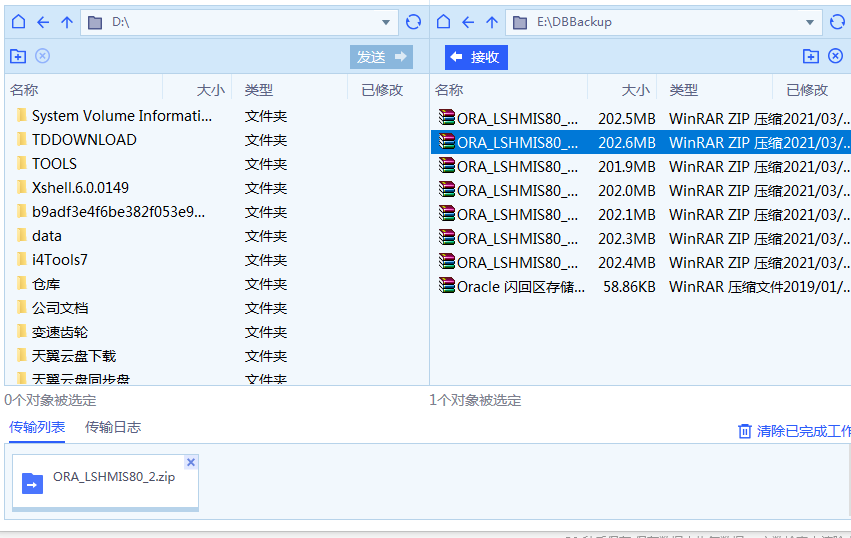Image resolution: width=851 pixels, height=538 pixels.
Task: Refresh the E:\DBBackup listing
Action: pyautogui.click(x=838, y=22)
